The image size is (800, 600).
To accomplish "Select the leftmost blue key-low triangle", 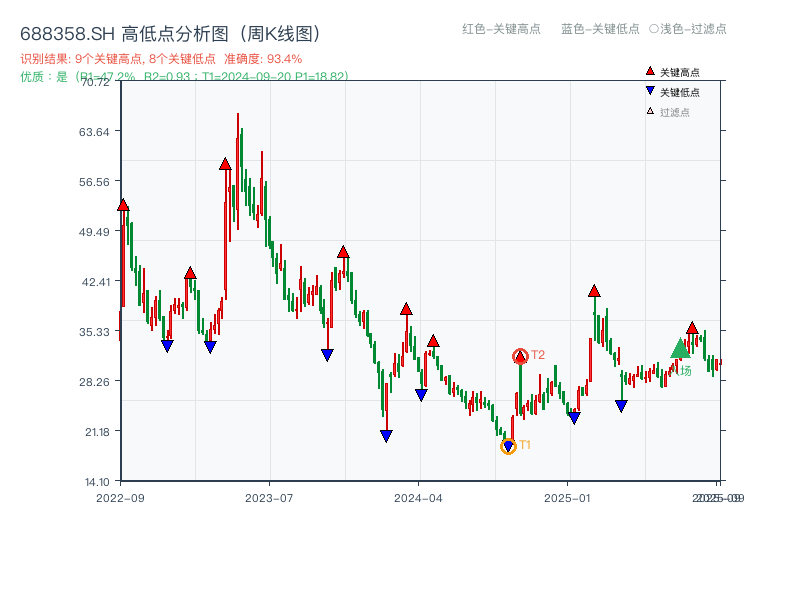I will (167, 346).
